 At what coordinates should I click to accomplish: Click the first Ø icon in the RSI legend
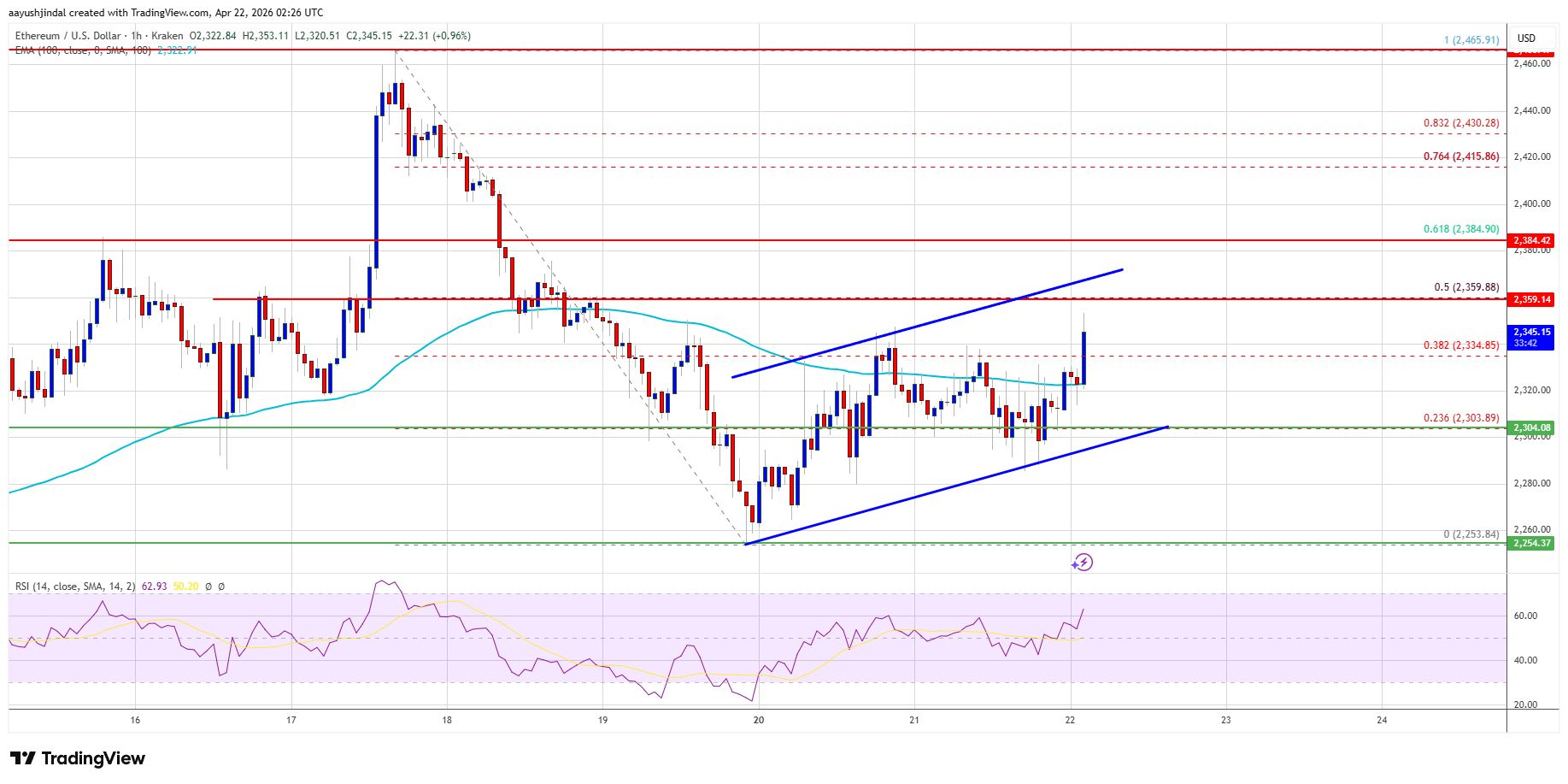pyautogui.click(x=208, y=587)
